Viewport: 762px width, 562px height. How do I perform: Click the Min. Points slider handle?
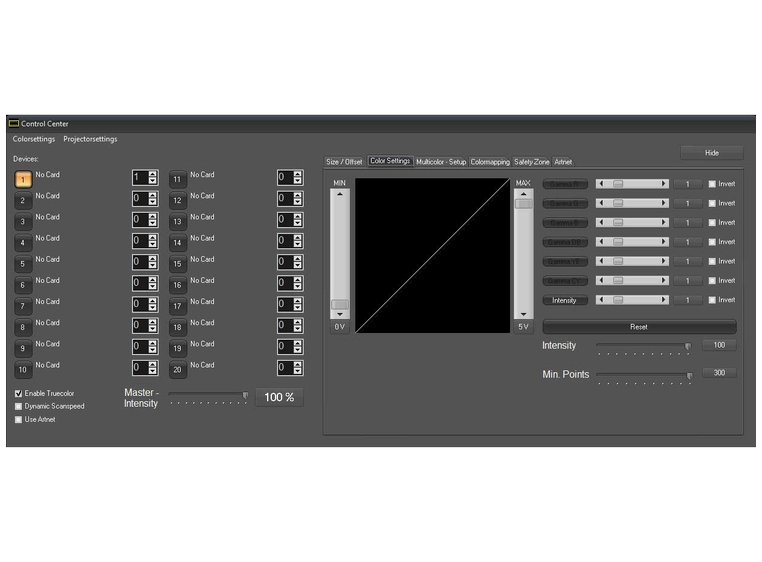[x=689, y=376]
